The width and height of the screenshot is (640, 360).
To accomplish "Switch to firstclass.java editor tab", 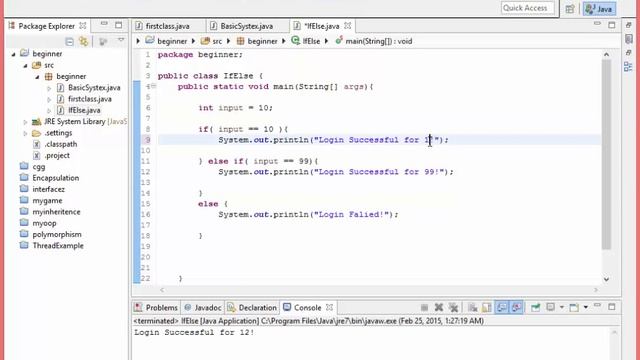I will tap(168, 26).
